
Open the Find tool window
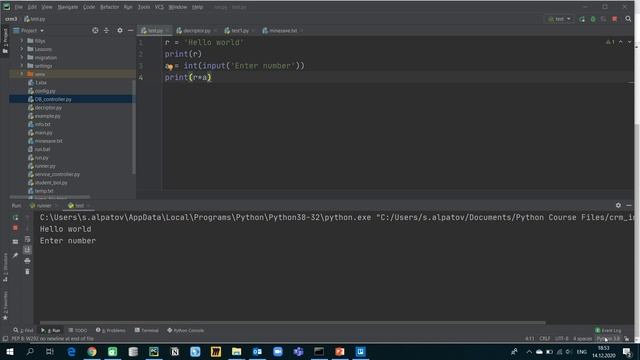coord(23,330)
